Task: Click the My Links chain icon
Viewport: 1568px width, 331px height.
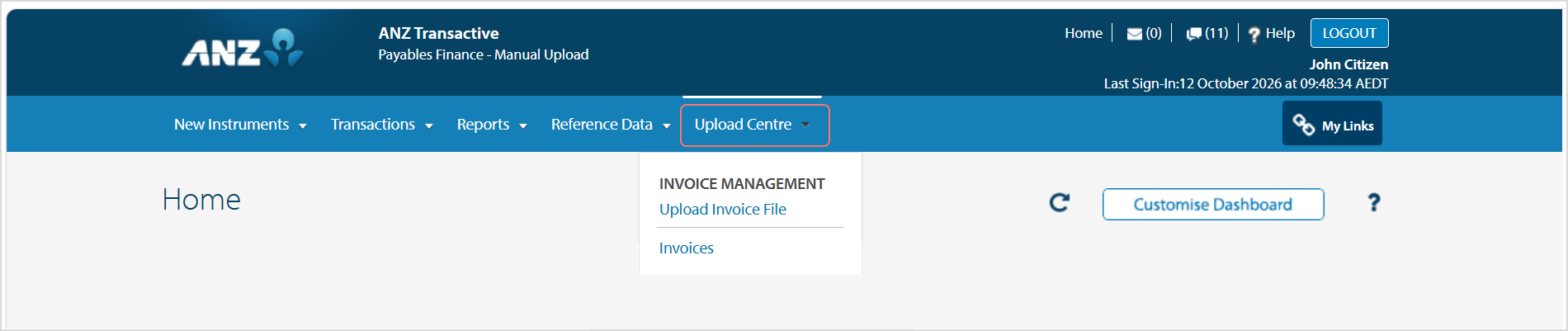Action: 1303,125
